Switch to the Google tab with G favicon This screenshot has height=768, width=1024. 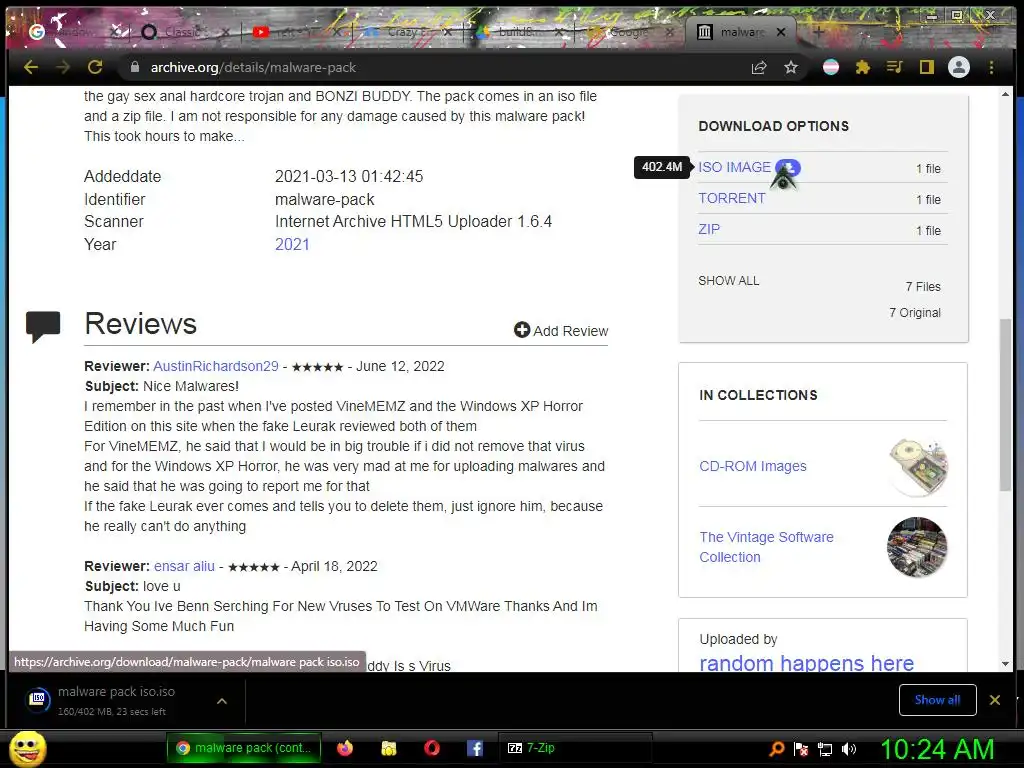pyautogui.click(x=72, y=31)
